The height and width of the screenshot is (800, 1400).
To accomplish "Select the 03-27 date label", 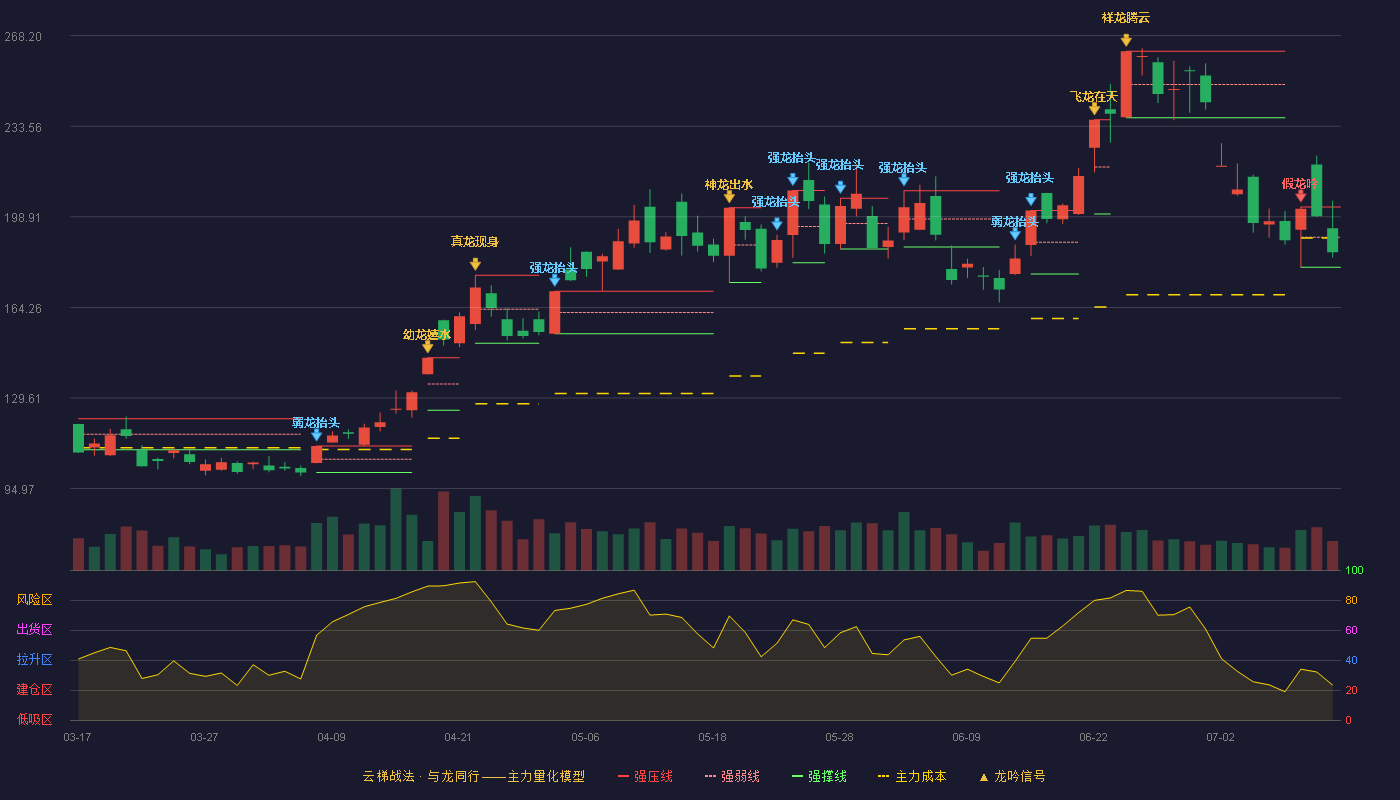I will coord(204,737).
